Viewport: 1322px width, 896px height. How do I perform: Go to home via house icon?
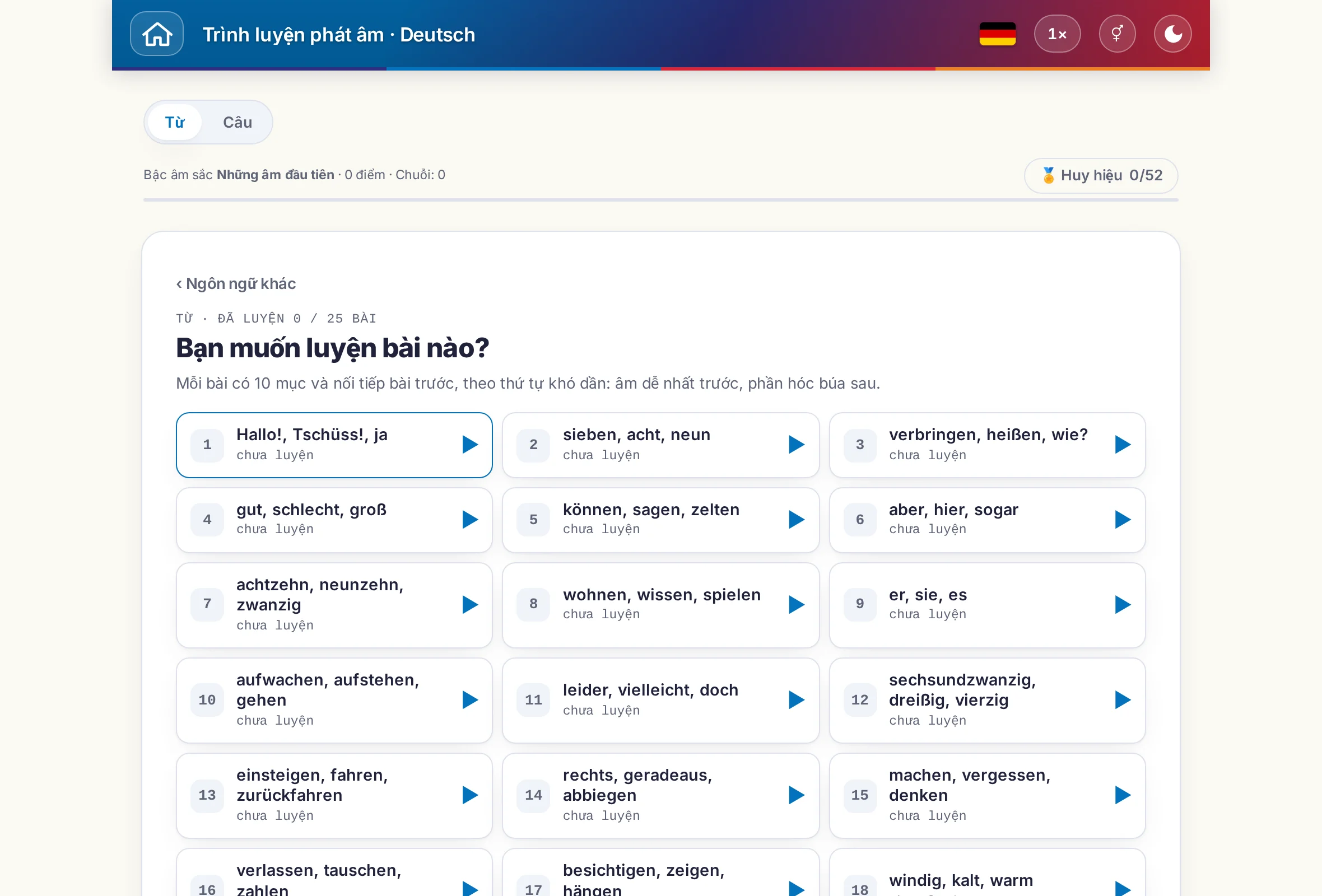pos(156,34)
